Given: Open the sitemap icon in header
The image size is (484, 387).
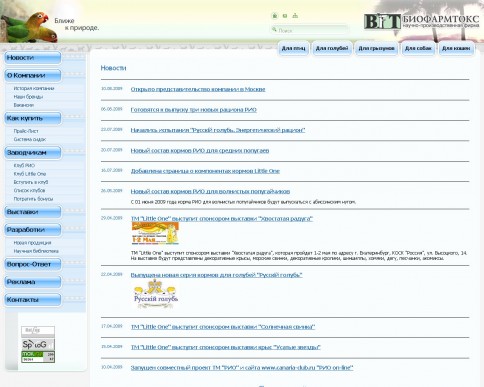Looking at the screenshot, I should click(295, 16).
